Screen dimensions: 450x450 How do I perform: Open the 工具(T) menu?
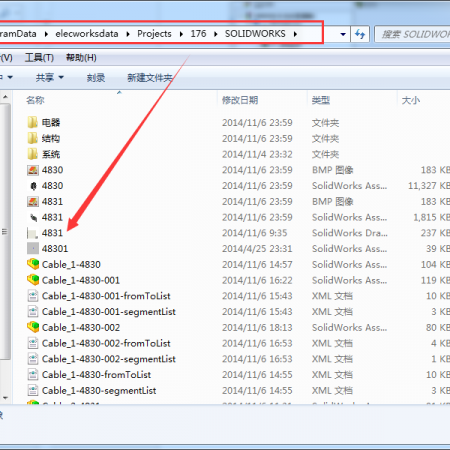coord(39,58)
